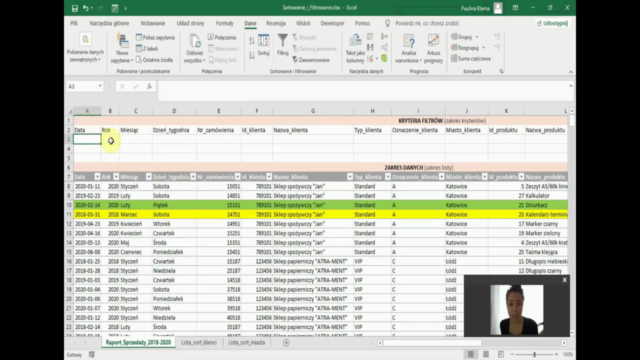Image resolution: width=640 pixels, height=360 pixels.
Task: Open the Sortuj sort dialog
Action: tap(264, 45)
